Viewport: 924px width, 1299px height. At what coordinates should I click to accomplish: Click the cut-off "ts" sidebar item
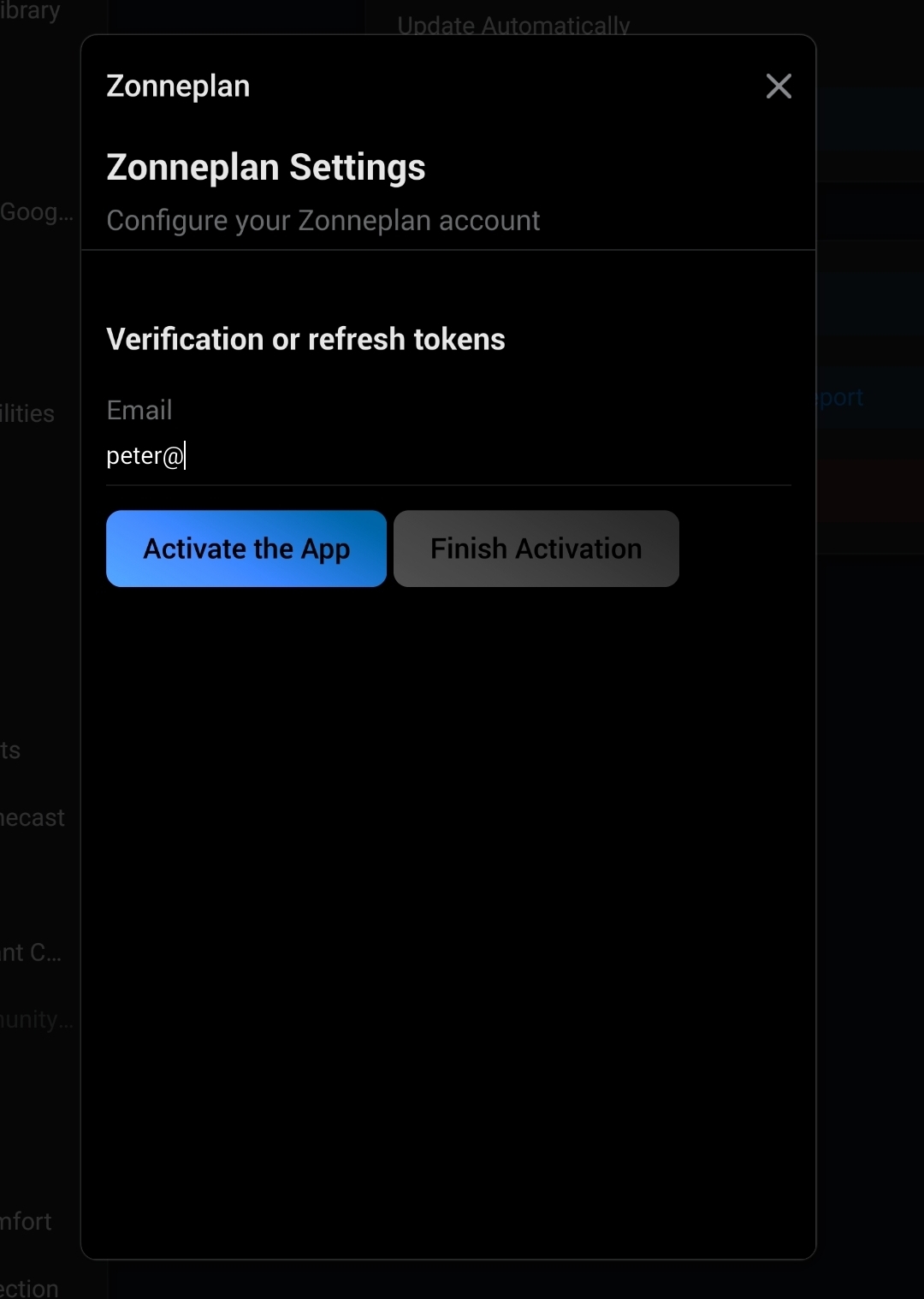[x=10, y=750]
